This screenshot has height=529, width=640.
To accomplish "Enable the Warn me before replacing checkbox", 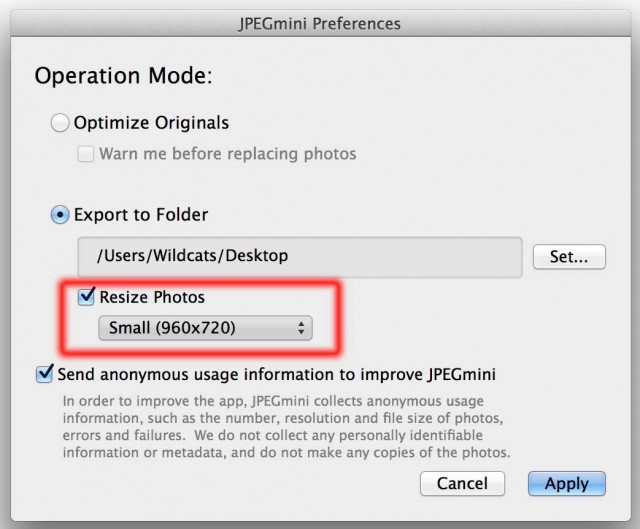I will (x=86, y=155).
